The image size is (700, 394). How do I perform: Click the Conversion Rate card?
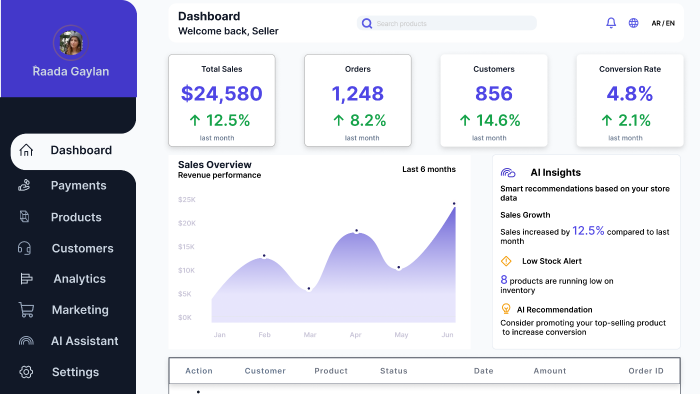tap(629, 100)
